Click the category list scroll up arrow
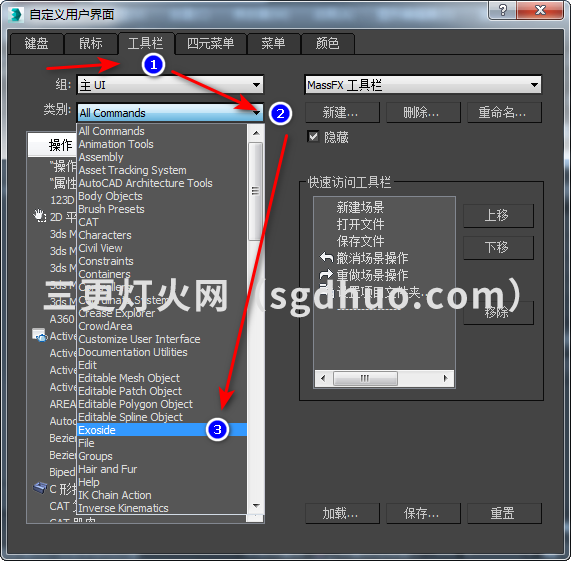This screenshot has height=561, width=571. coord(256,133)
